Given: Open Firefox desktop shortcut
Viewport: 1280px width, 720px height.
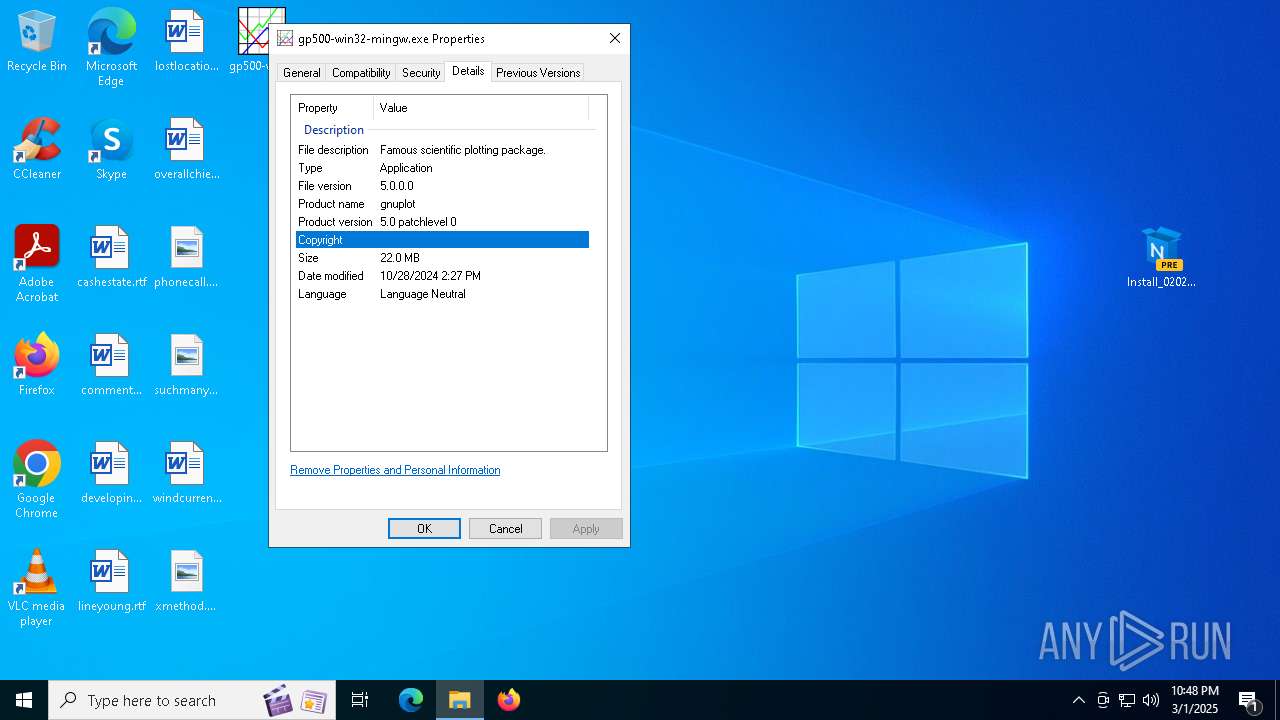Looking at the screenshot, I should [x=37, y=365].
